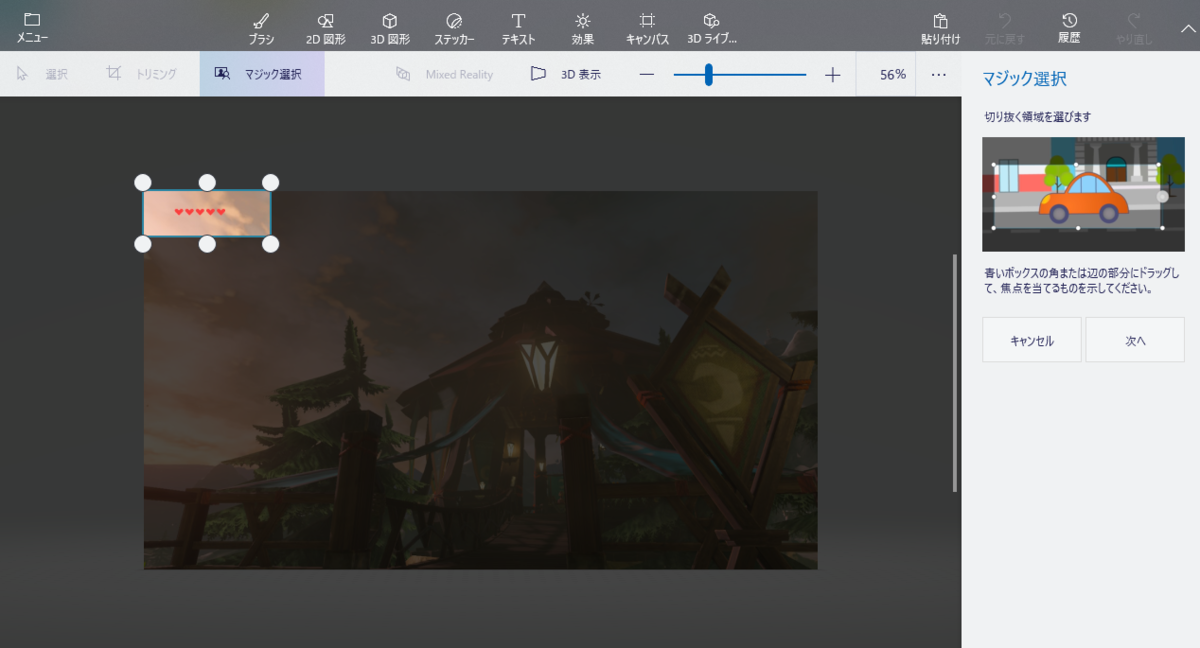Screen dimensions: 1200x648
Task: Click the やり直し redo button
Action: (1134, 27)
